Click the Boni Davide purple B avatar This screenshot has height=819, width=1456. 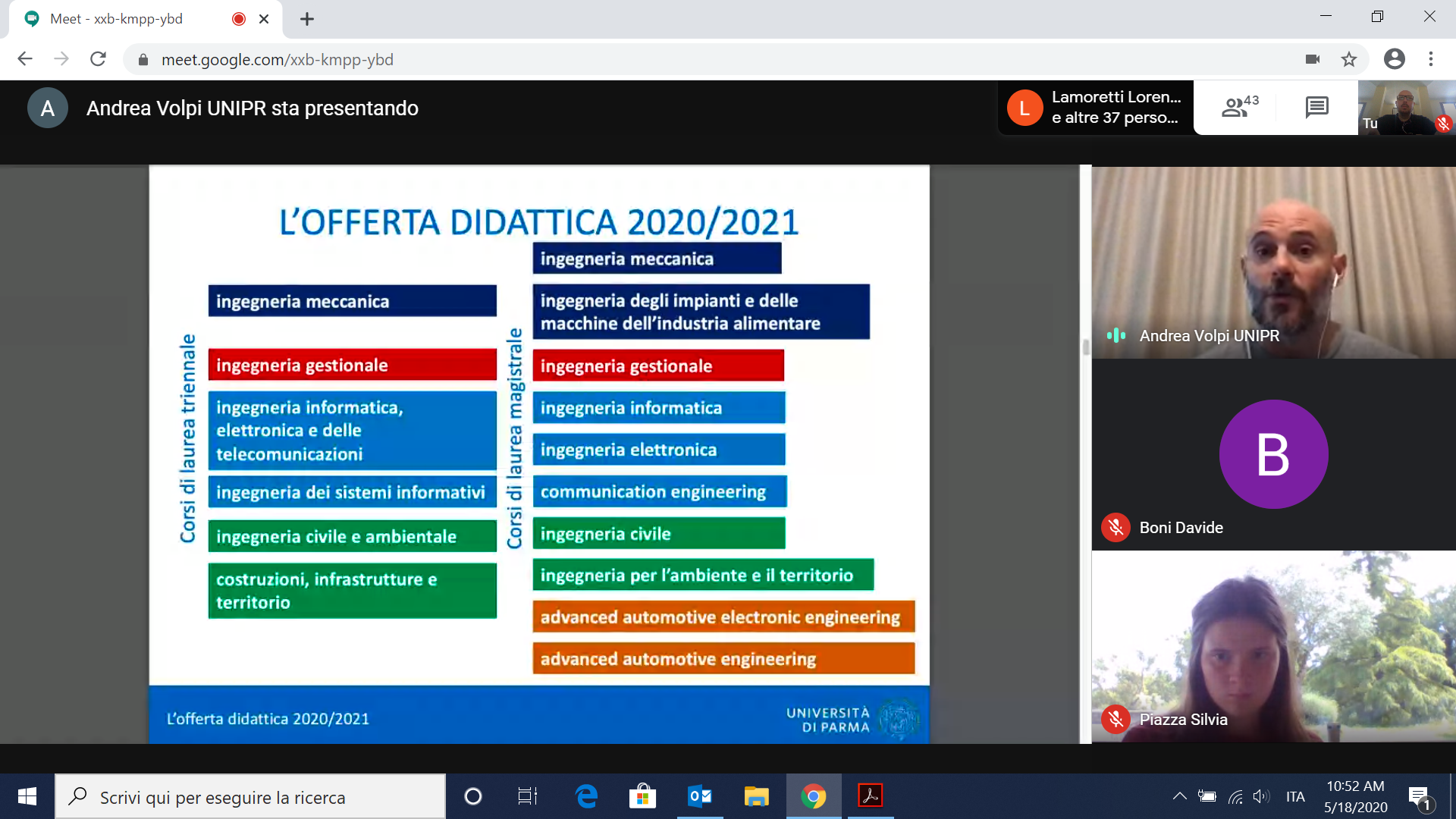(1273, 454)
